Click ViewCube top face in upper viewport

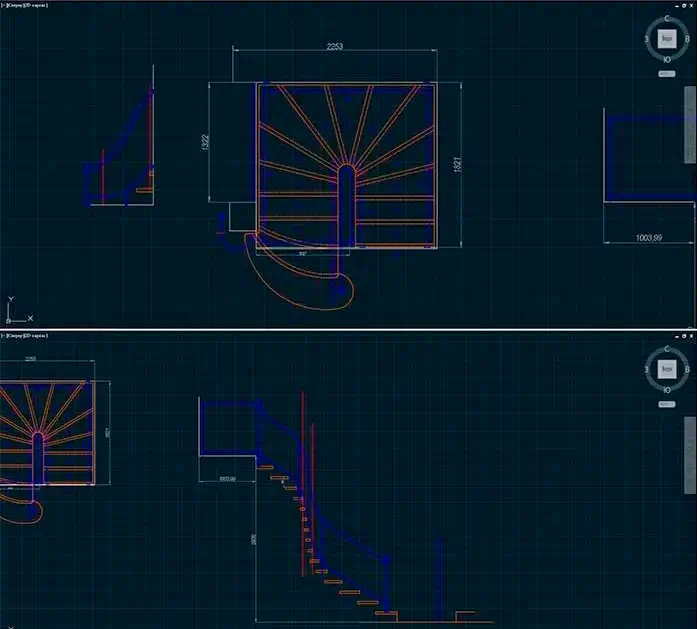click(666, 40)
